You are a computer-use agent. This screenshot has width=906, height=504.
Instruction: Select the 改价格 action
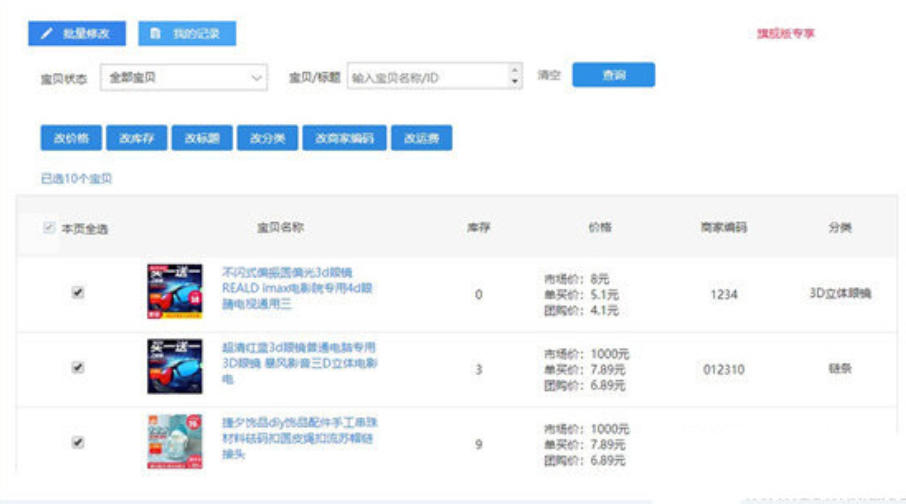pyautogui.click(x=71, y=139)
